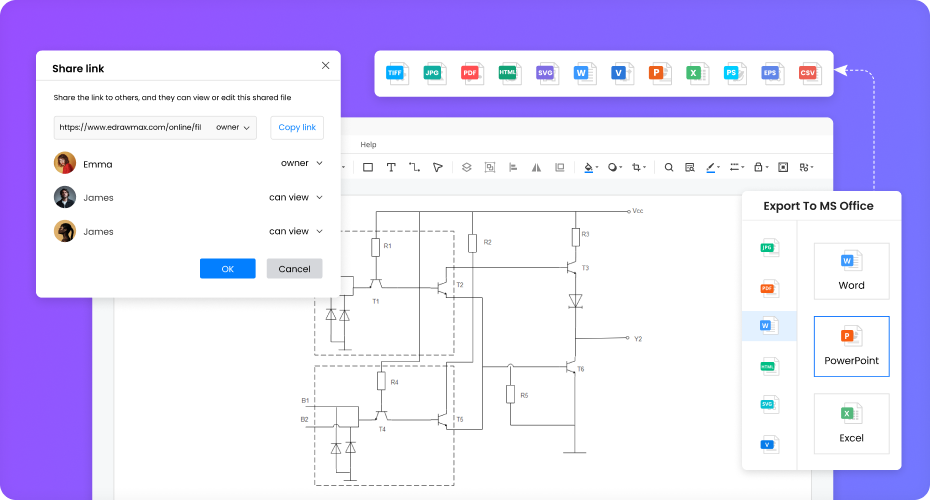Click the TIFF export format icon
Image resolution: width=930 pixels, height=500 pixels.
click(396, 73)
